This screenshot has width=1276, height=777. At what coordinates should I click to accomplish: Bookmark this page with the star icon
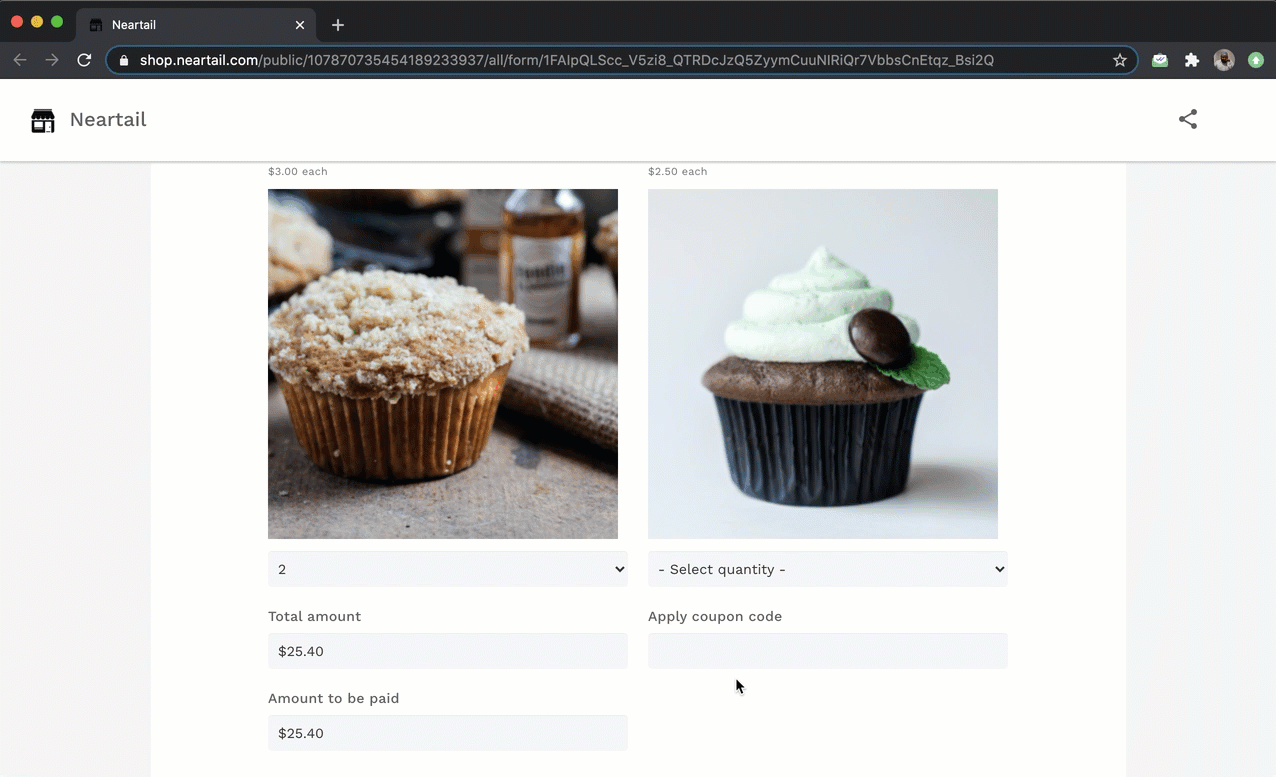click(1120, 60)
